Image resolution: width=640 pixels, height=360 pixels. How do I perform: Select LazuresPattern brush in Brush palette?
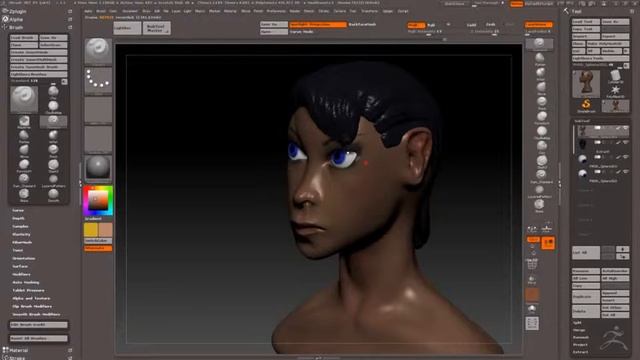click(x=53, y=180)
